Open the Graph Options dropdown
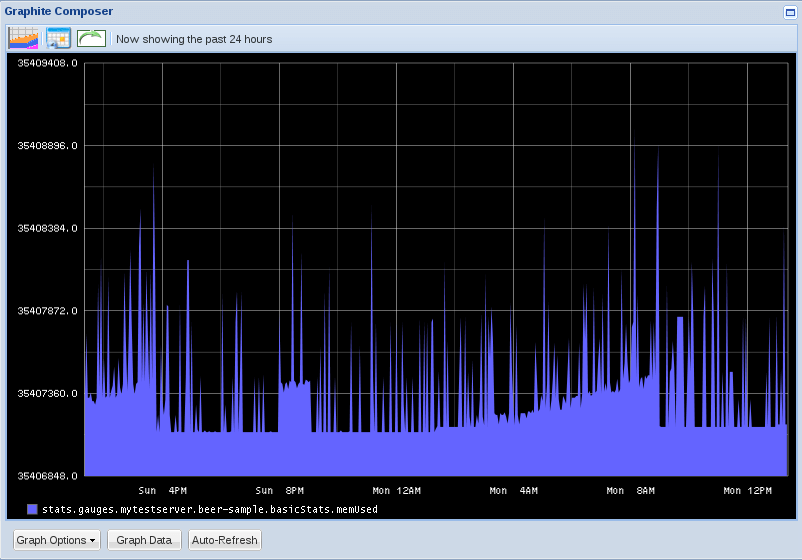Image resolution: width=802 pixels, height=560 pixels. point(56,540)
